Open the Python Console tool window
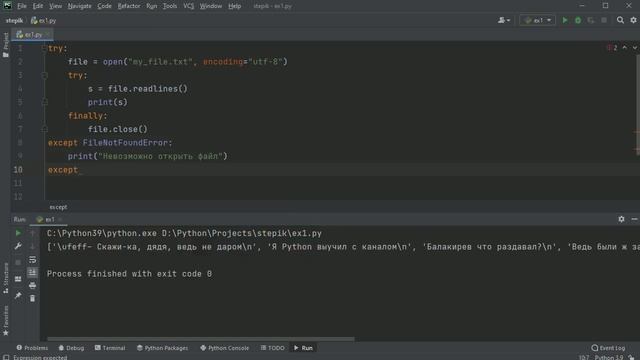 (224, 348)
